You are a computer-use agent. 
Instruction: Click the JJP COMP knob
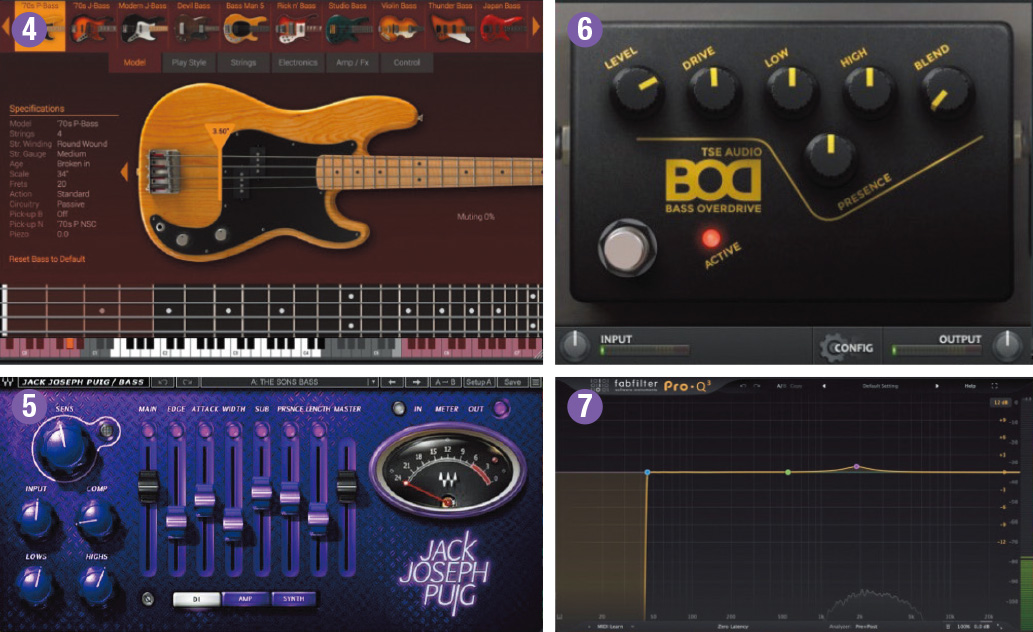coord(97,517)
